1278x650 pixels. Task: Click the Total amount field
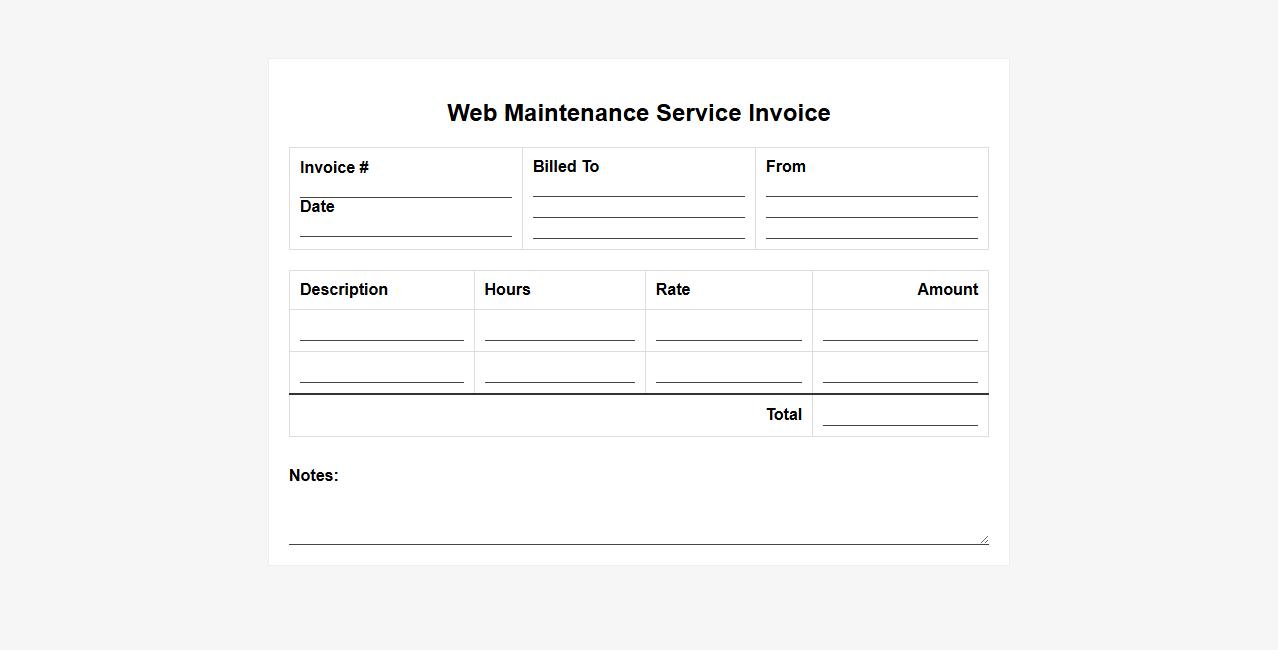coord(900,416)
